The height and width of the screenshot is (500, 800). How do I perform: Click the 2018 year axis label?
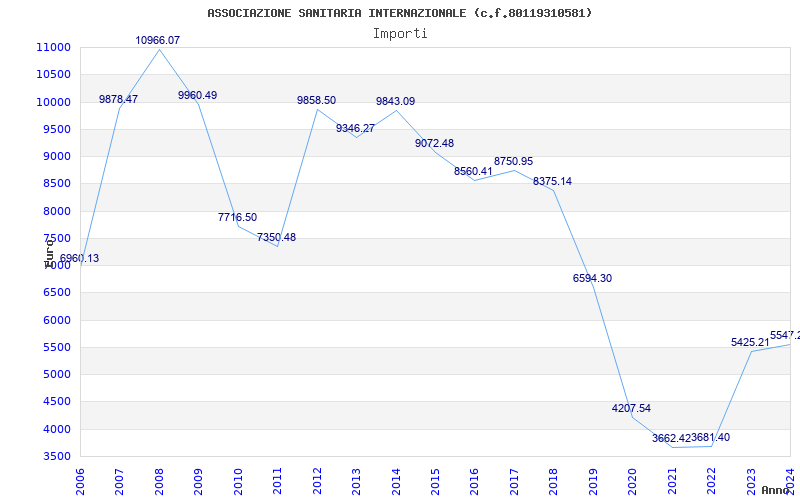pos(554,482)
